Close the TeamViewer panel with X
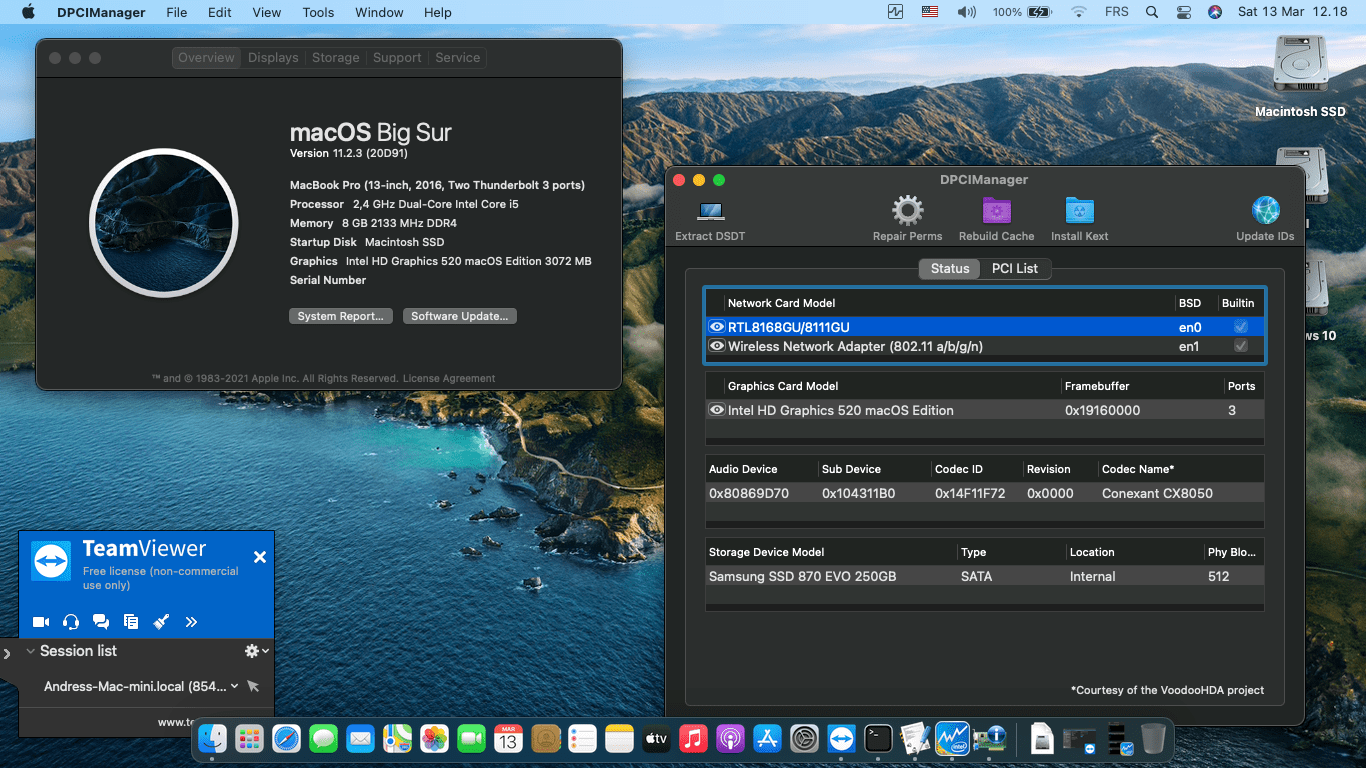This screenshot has width=1366, height=768. (x=260, y=557)
